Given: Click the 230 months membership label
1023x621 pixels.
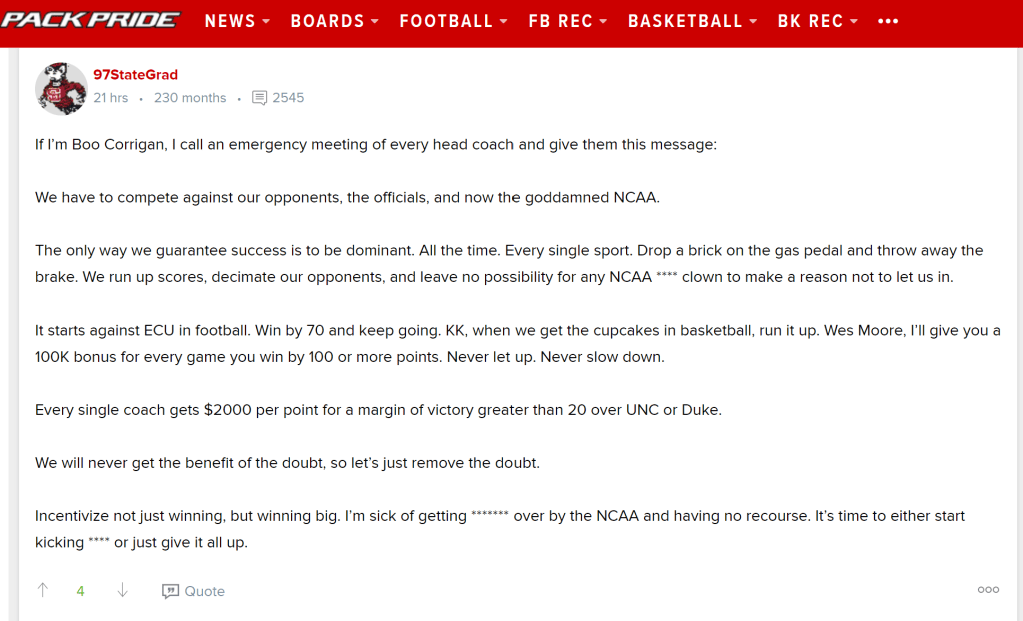Looking at the screenshot, I should coord(190,98).
